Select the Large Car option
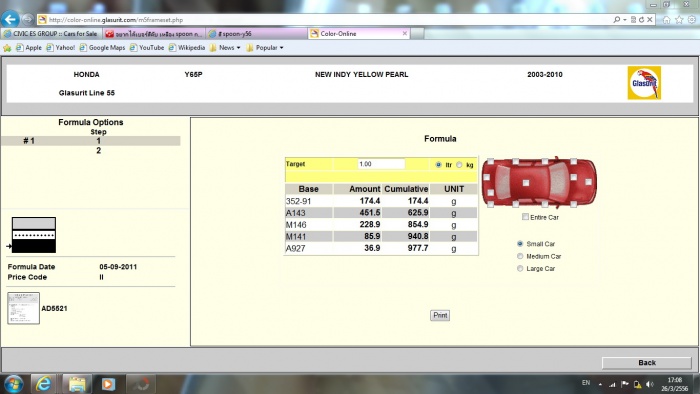This screenshot has width=700, height=394. [x=520, y=269]
